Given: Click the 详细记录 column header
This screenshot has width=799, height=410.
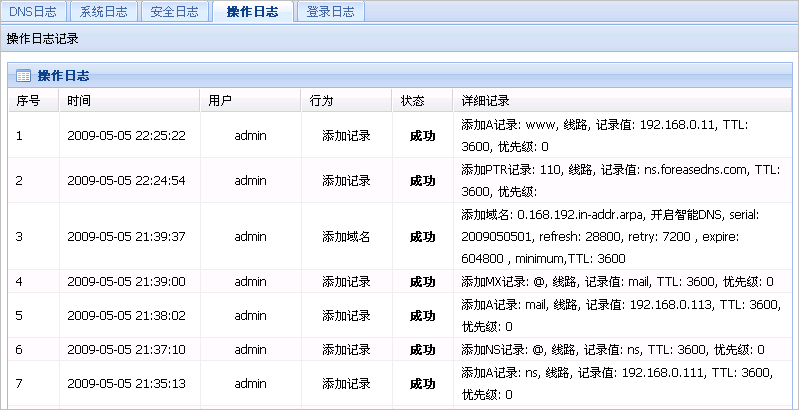Looking at the screenshot, I should point(486,101).
